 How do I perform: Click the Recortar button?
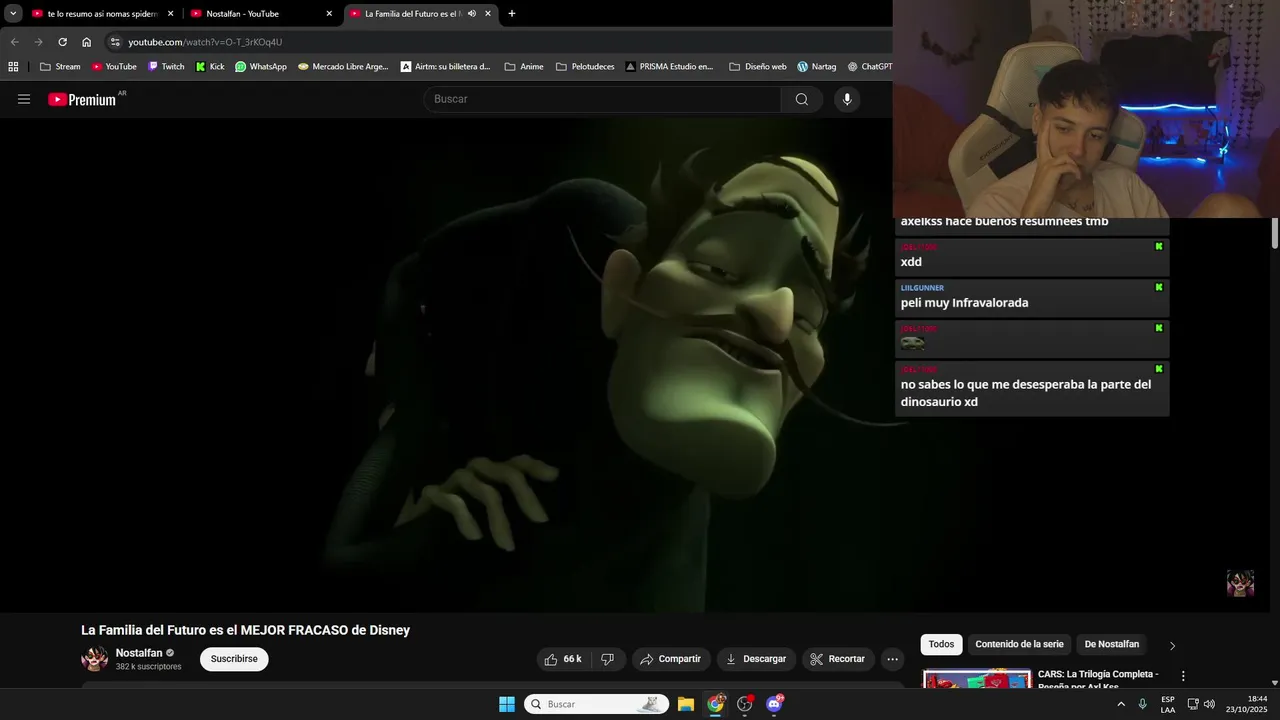838,659
